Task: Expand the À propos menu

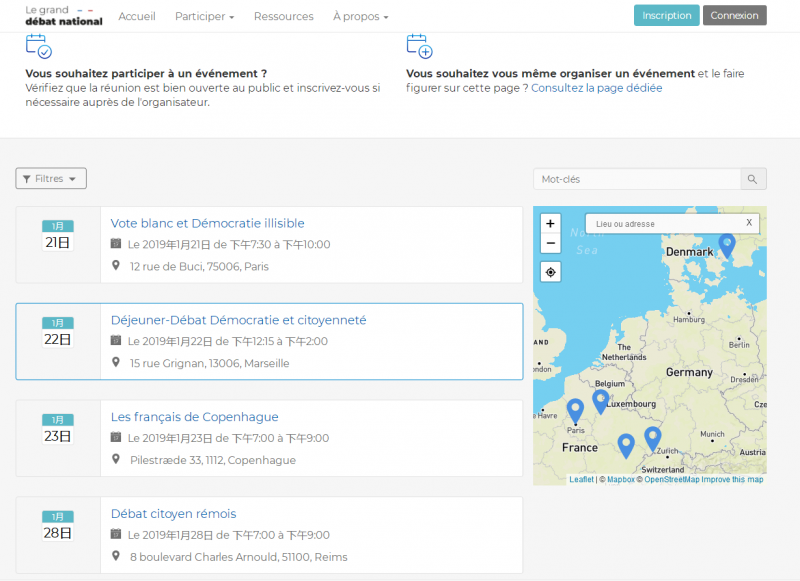Action: 360,16
